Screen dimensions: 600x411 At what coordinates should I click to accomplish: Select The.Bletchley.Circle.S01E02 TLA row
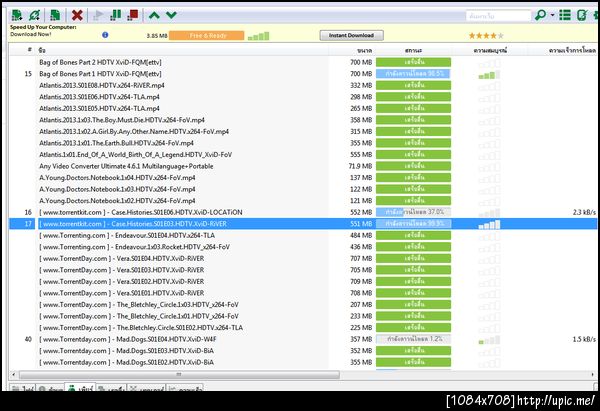[303, 328]
